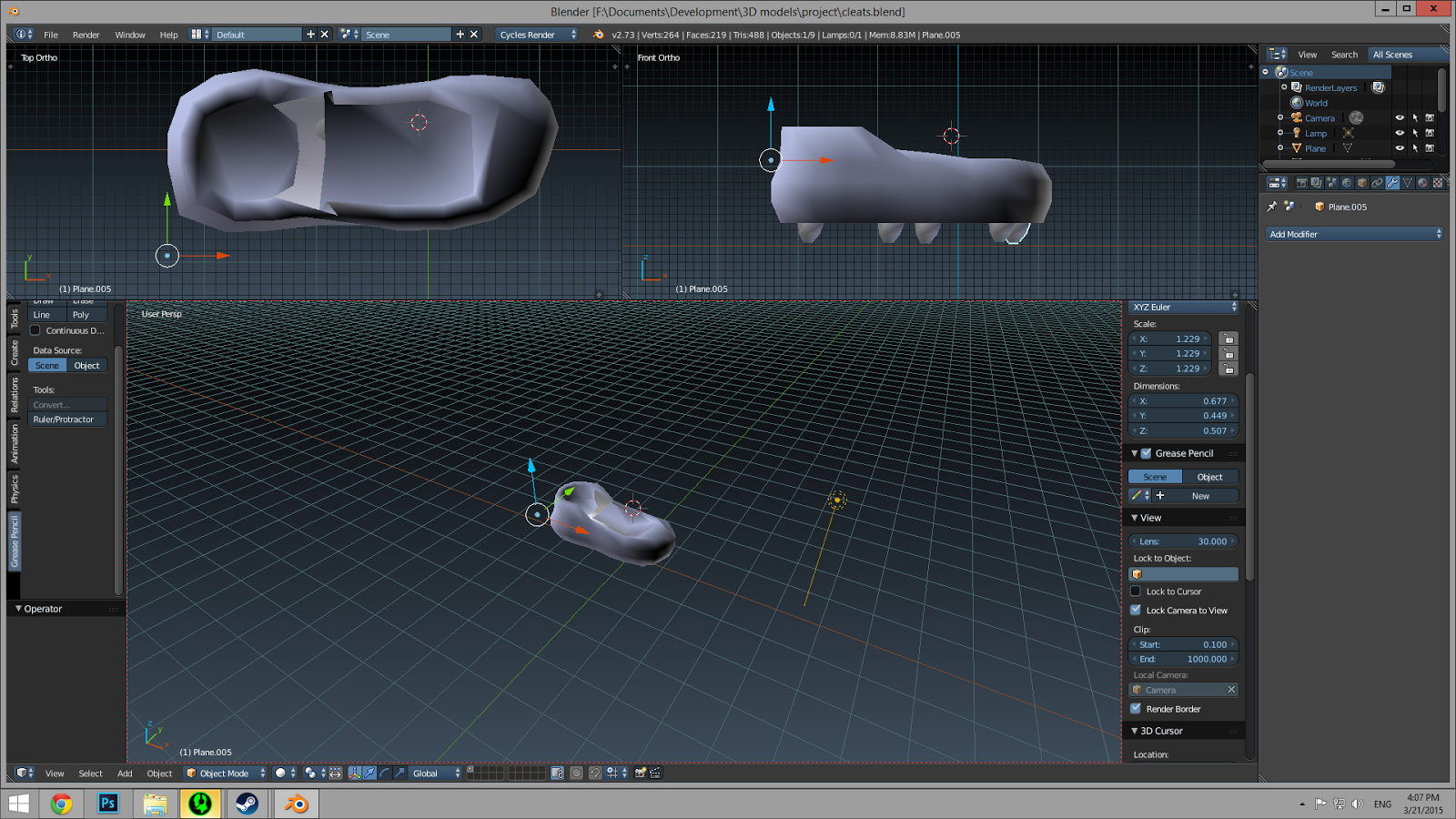Open the Material sphere properties icon
The image size is (1456, 819).
pos(1422,183)
